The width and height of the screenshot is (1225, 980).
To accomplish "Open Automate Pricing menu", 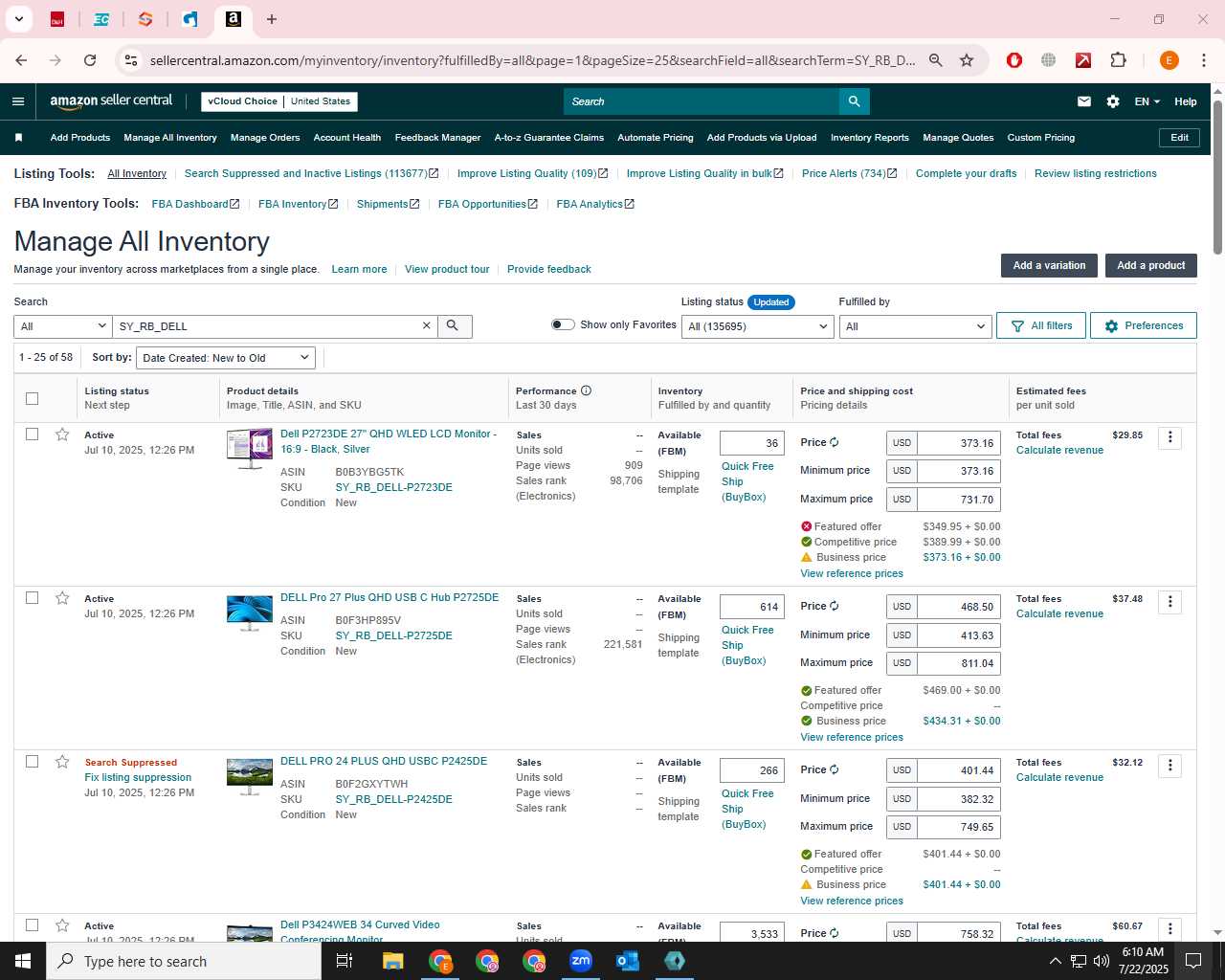I will [656, 138].
